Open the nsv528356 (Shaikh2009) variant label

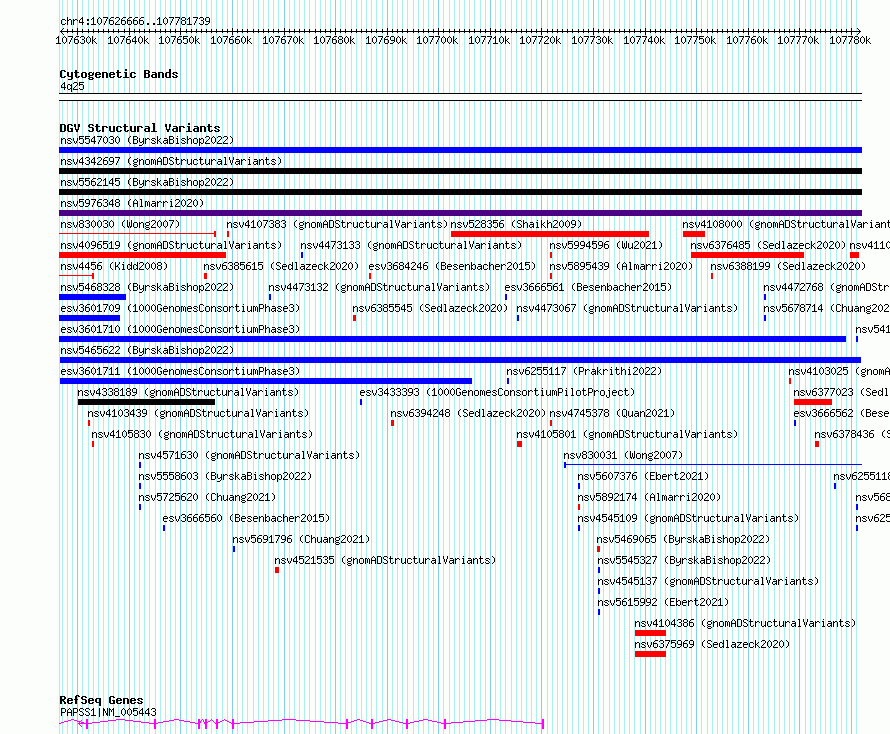[x=516, y=224]
